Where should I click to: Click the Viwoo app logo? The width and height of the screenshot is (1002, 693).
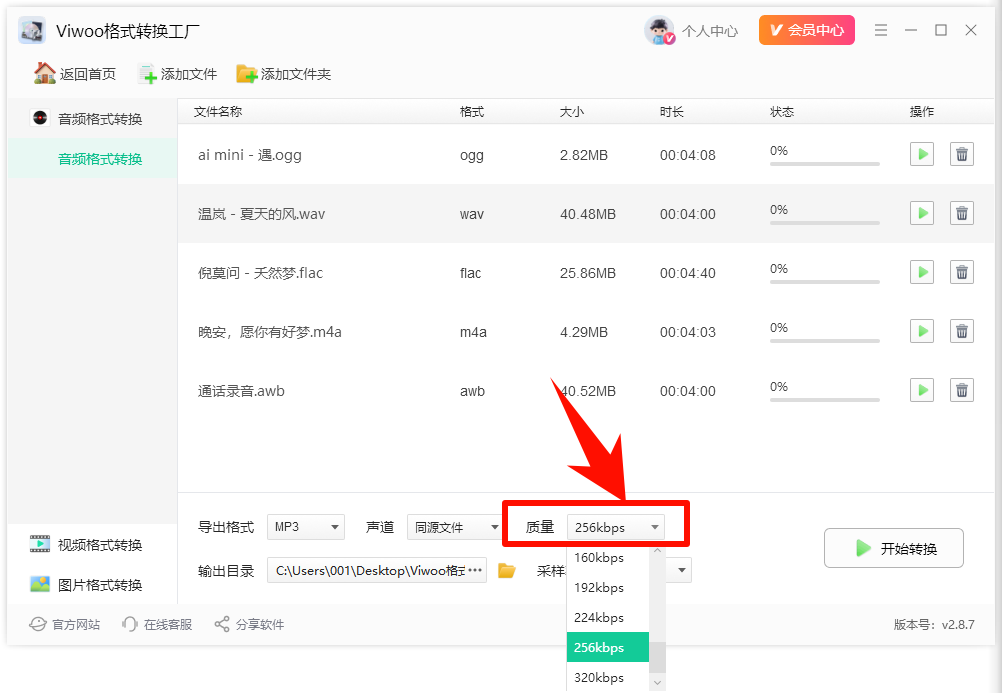(32, 30)
